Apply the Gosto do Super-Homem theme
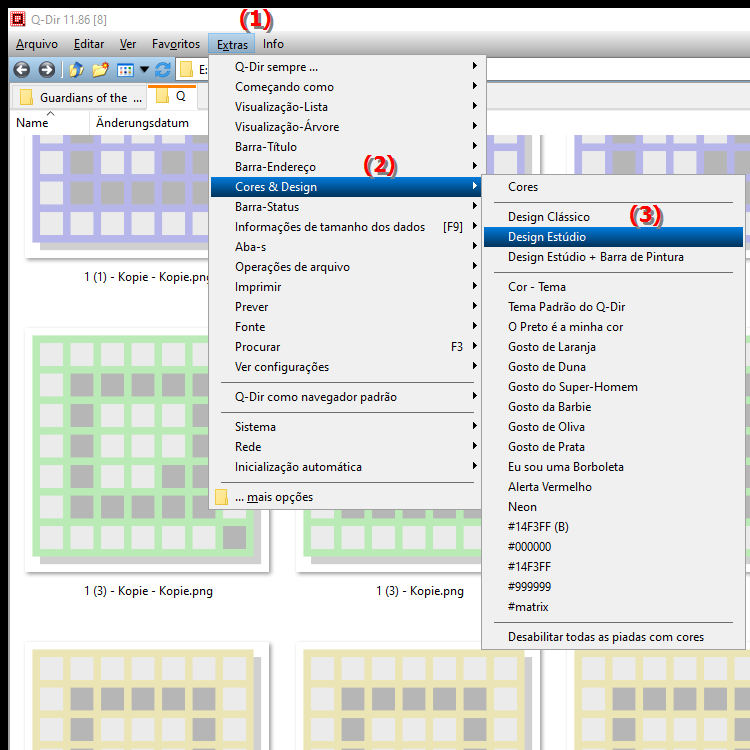This screenshot has width=750, height=750. pyautogui.click(x=613, y=387)
